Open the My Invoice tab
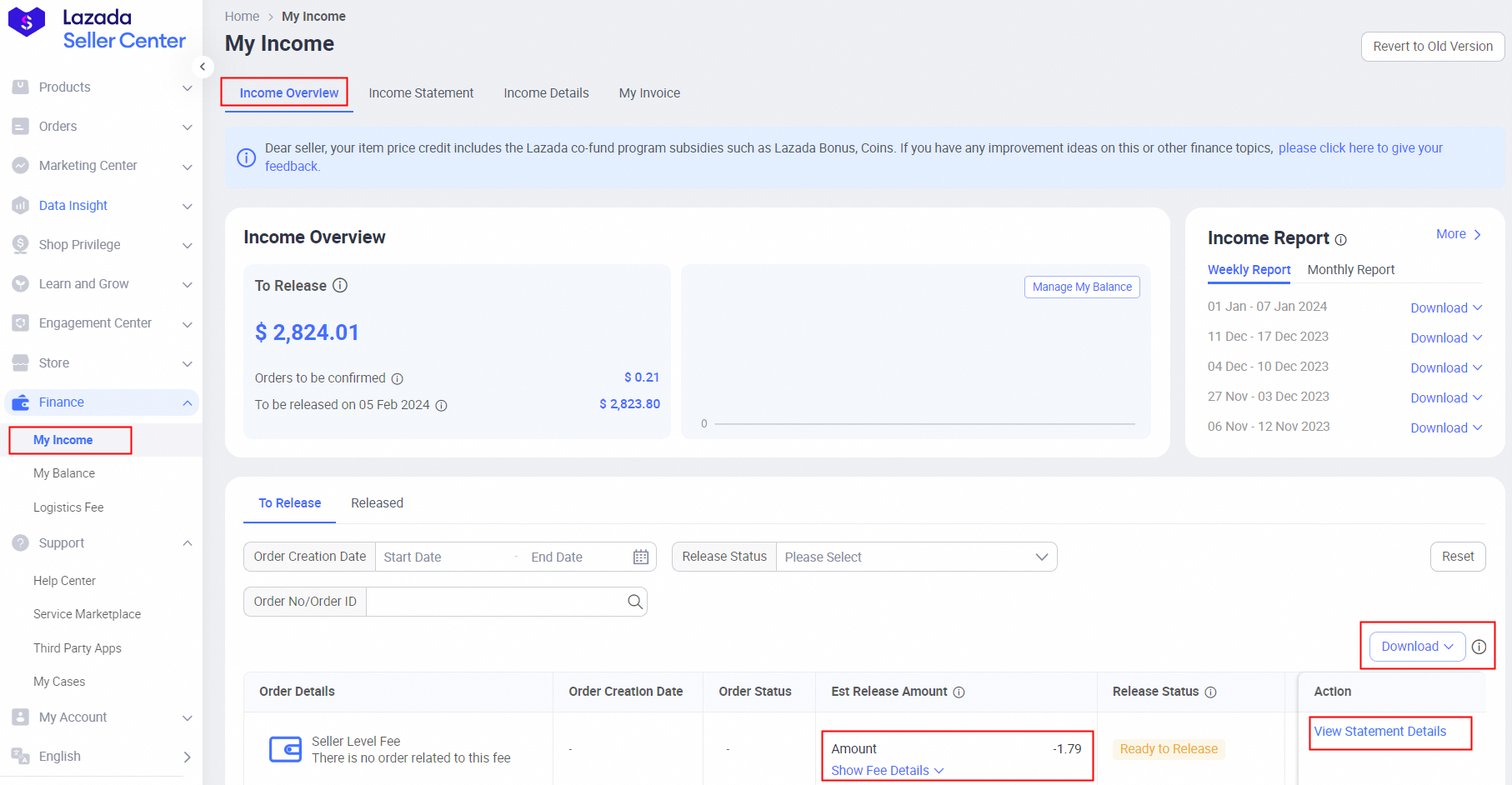Screen dimensions: 1512x785 [649, 93]
